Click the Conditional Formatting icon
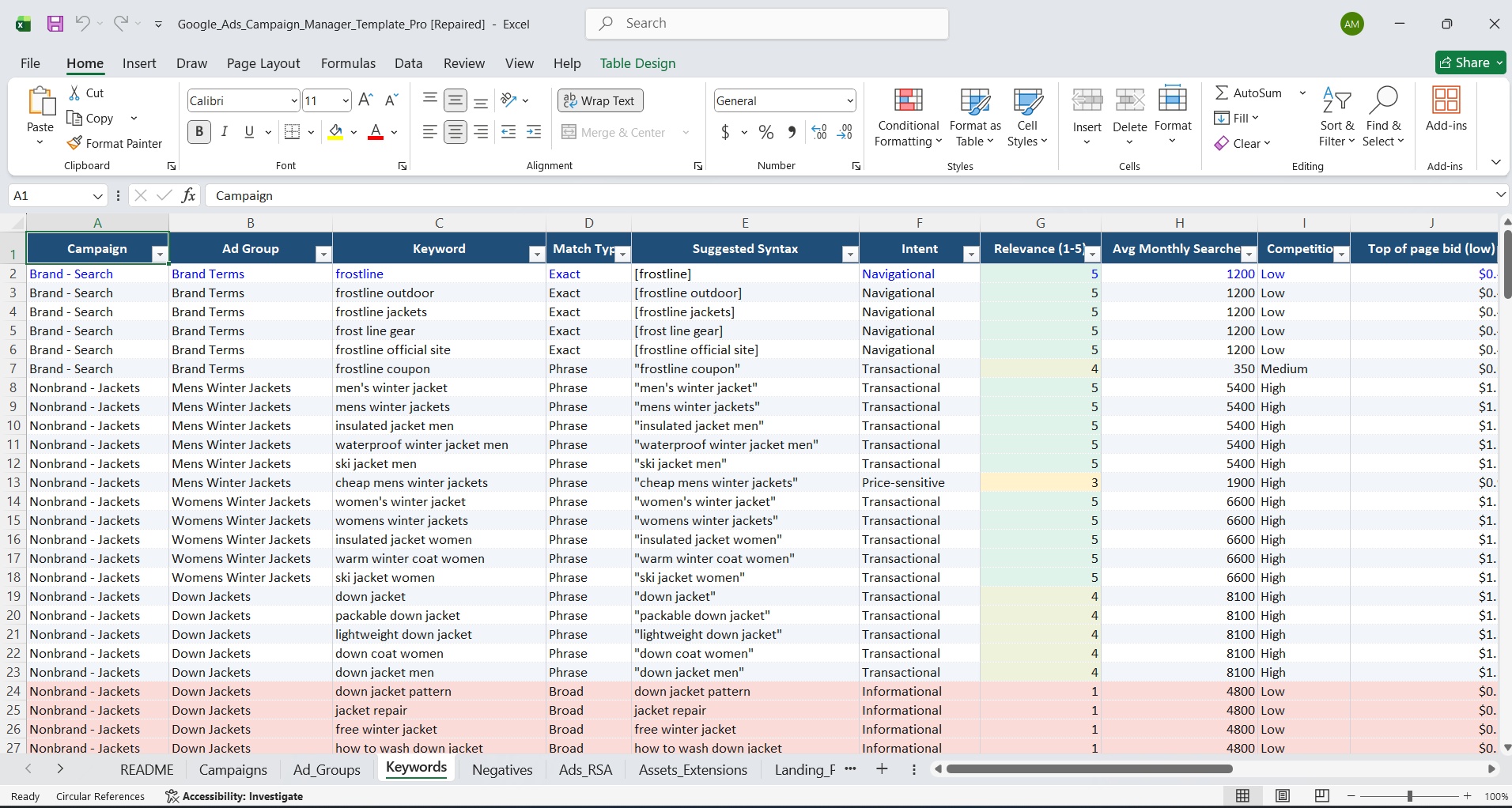 click(x=908, y=100)
